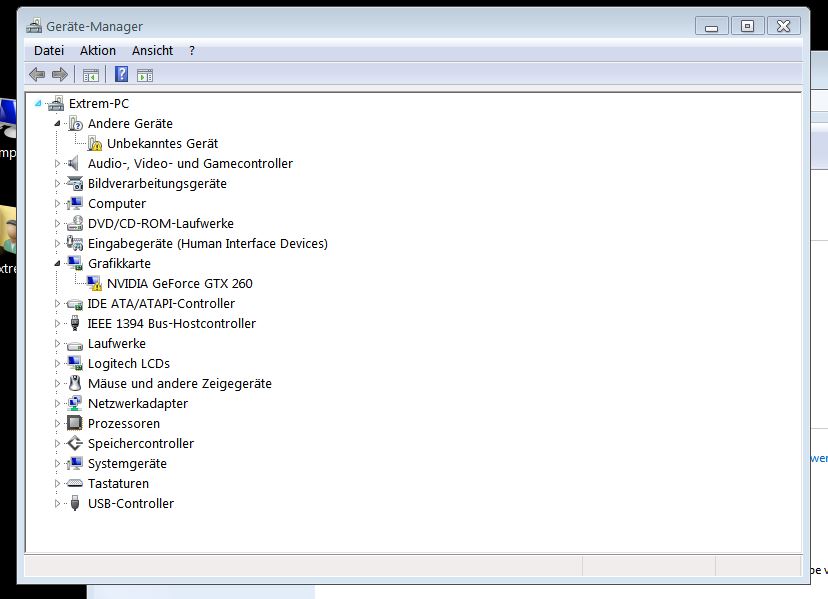This screenshot has width=828, height=599.
Task: Click the Andere Geräte question mark icon
Action: (x=76, y=124)
